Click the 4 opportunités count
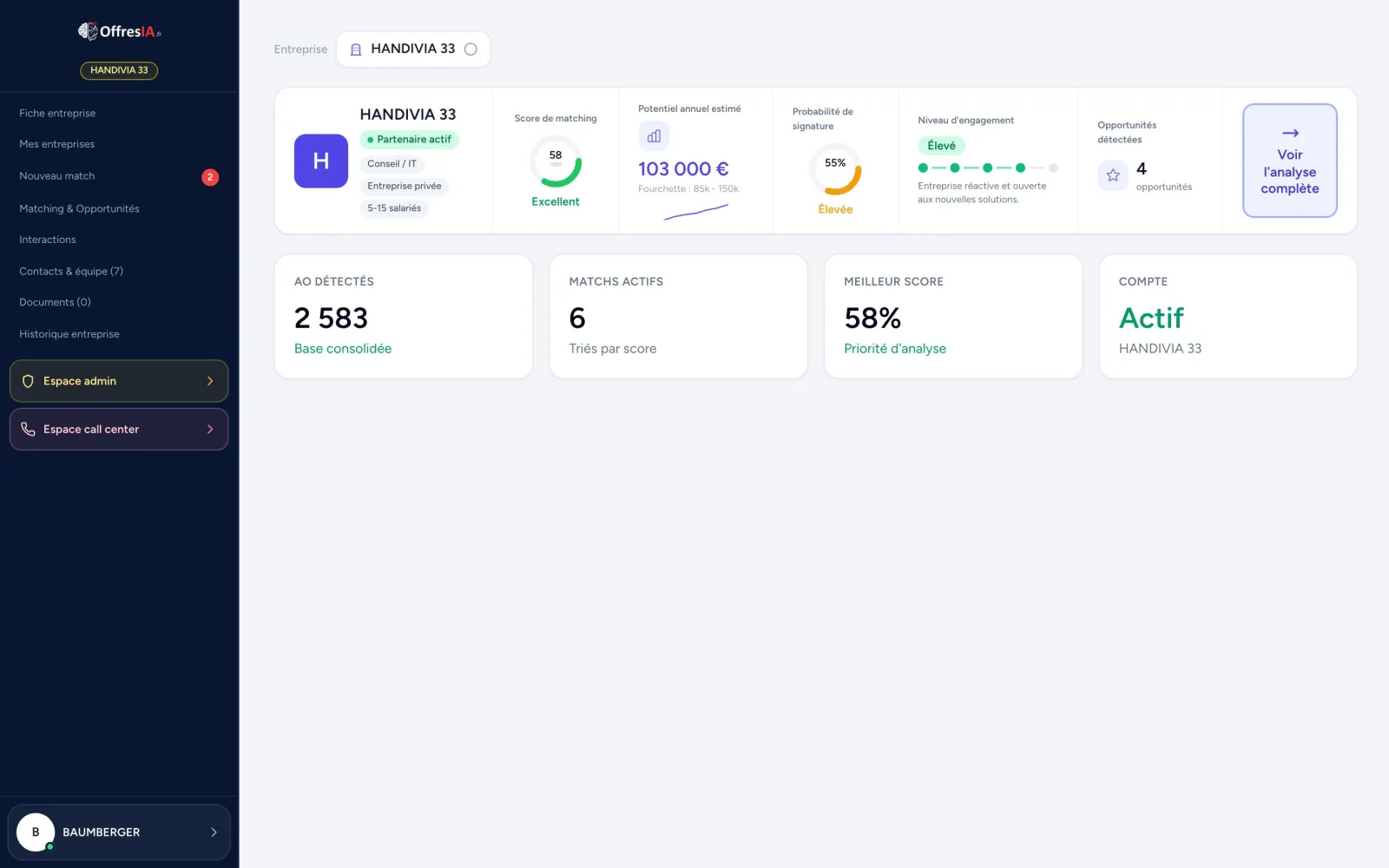 1163,176
